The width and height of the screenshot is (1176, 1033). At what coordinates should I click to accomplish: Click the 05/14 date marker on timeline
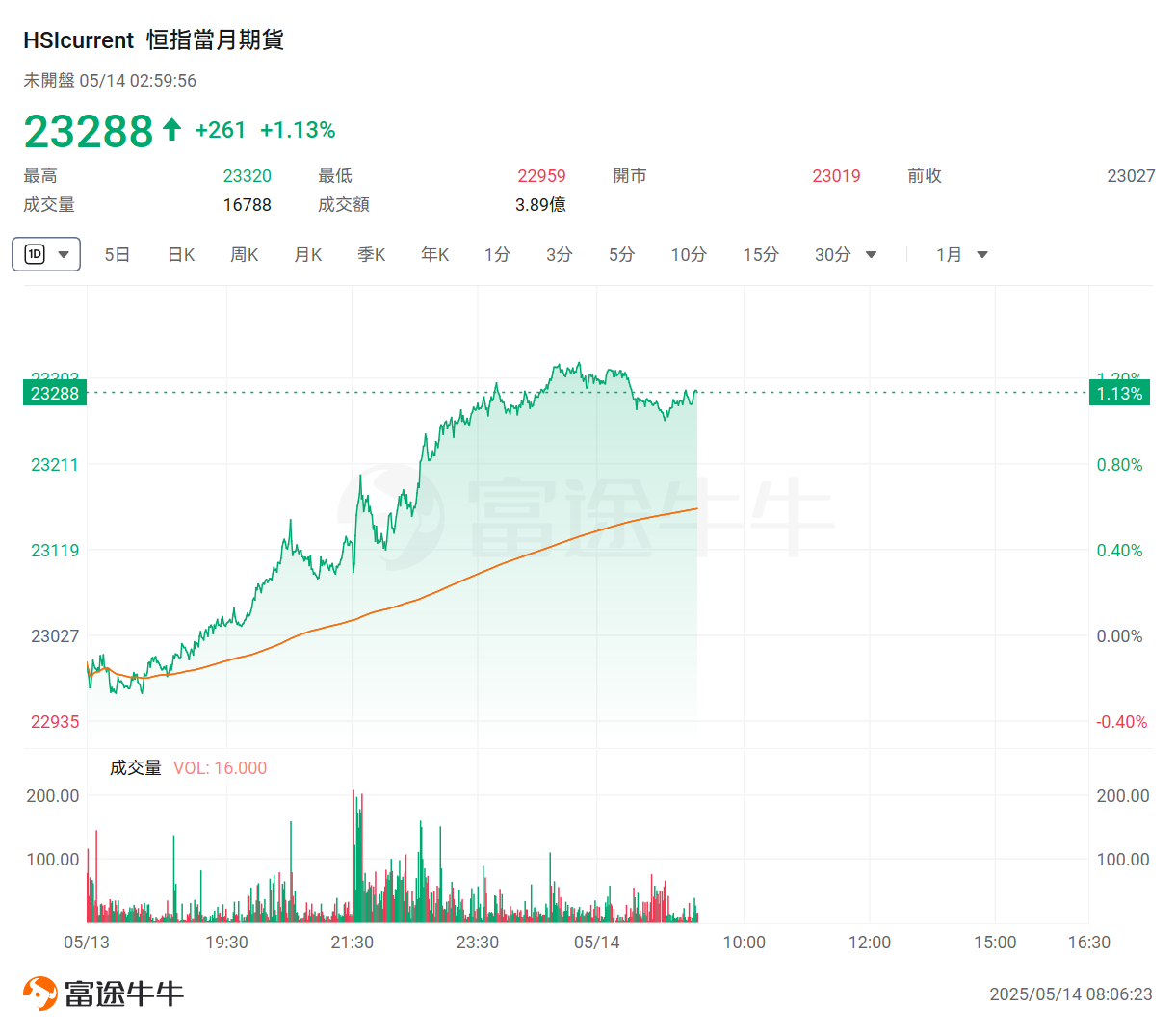tap(597, 943)
